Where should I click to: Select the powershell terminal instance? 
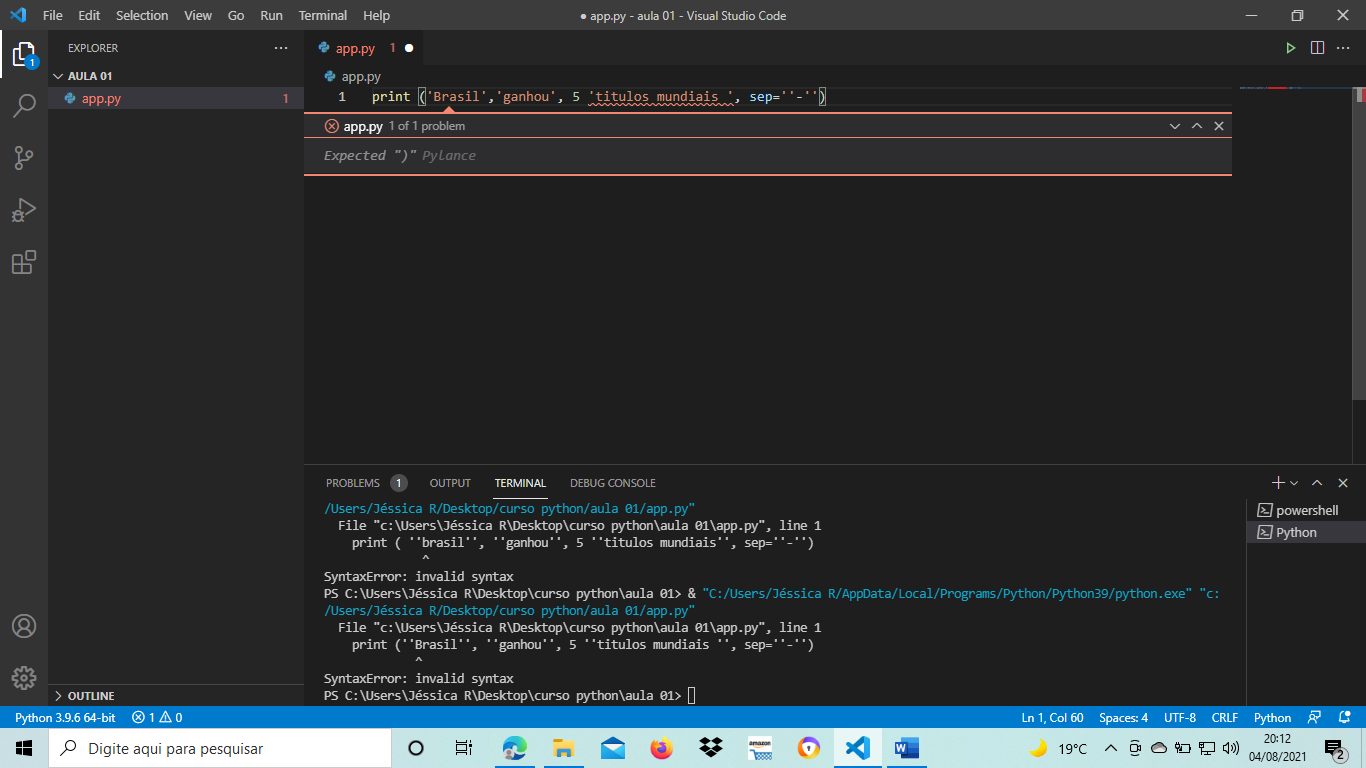pyautogui.click(x=1306, y=510)
